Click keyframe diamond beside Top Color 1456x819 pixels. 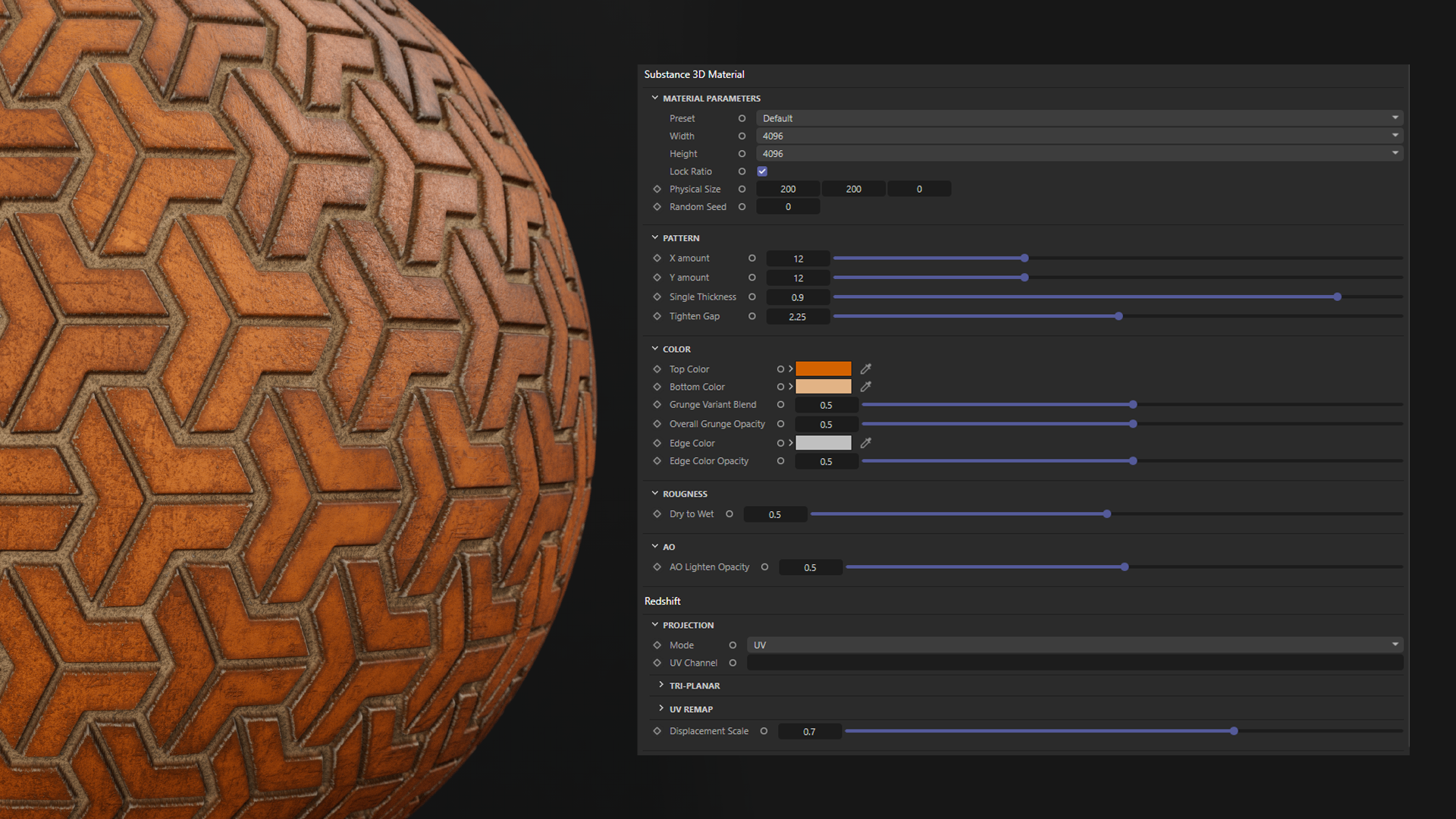pos(657,369)
